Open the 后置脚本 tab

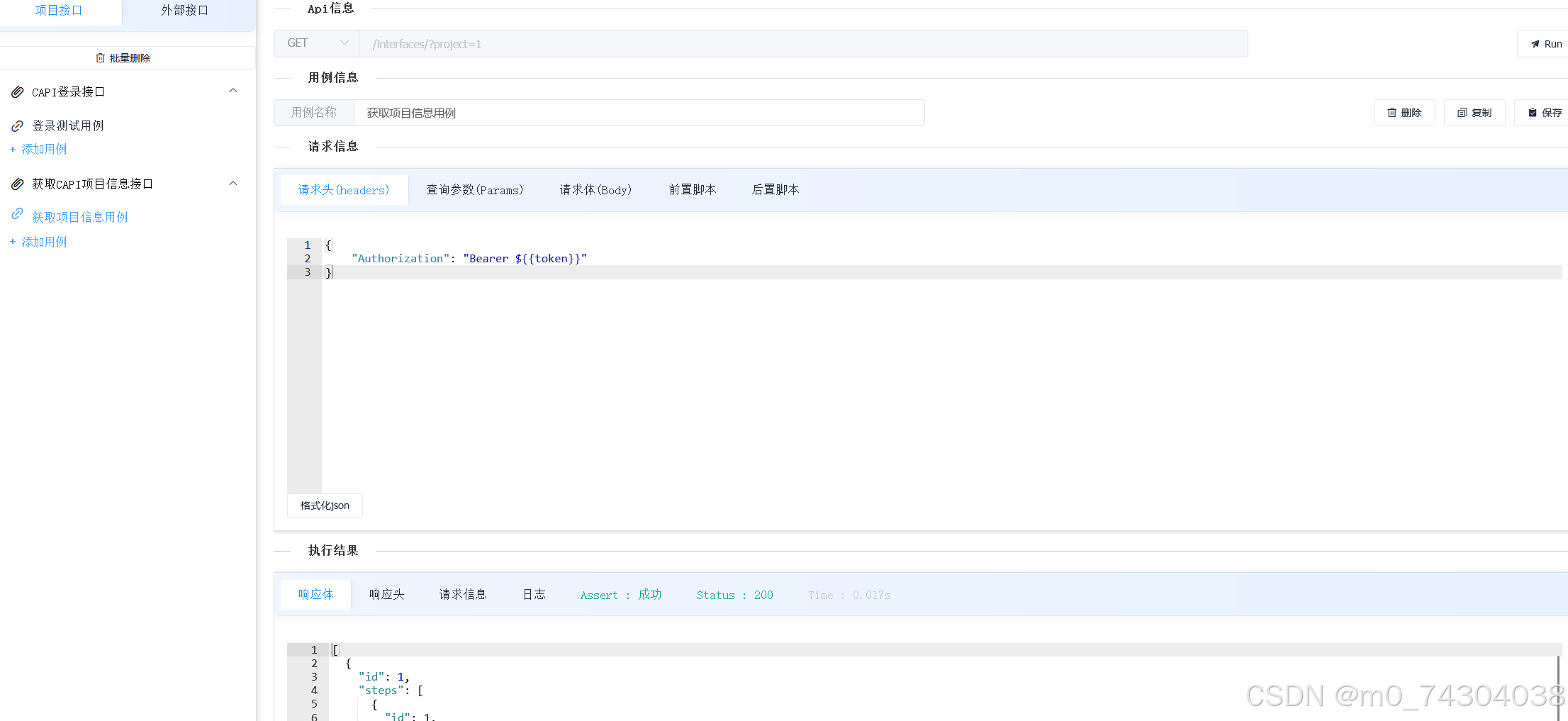[x=775, y=189]
